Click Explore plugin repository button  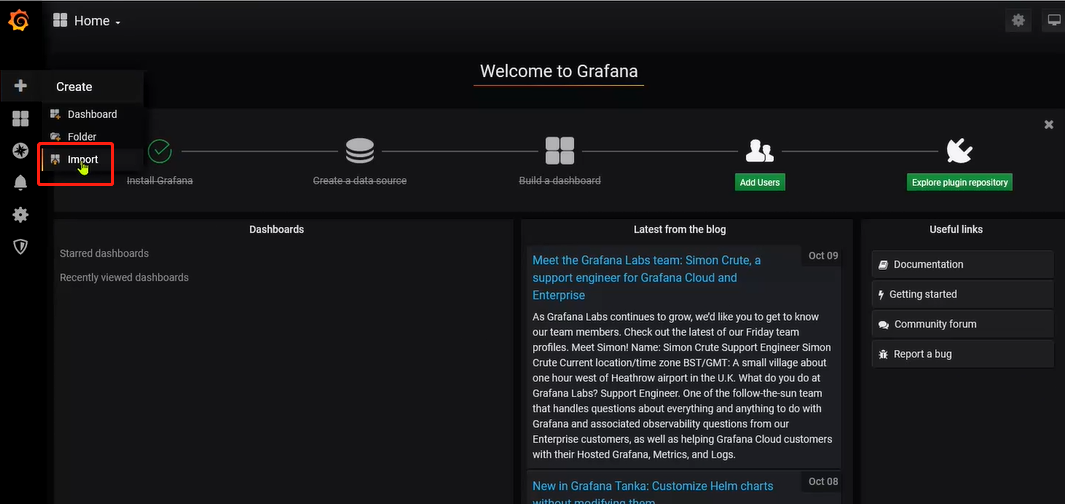click(x=959, y=182)
